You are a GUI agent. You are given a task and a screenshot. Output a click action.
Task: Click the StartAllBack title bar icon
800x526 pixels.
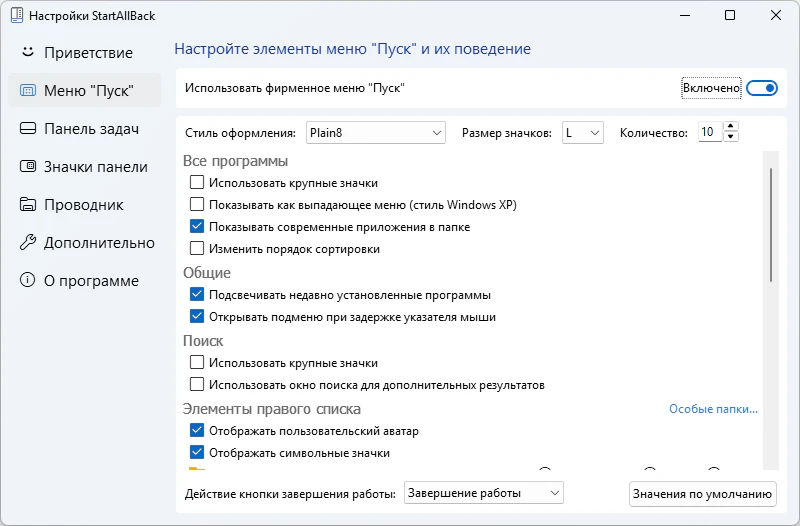[15, 16]
